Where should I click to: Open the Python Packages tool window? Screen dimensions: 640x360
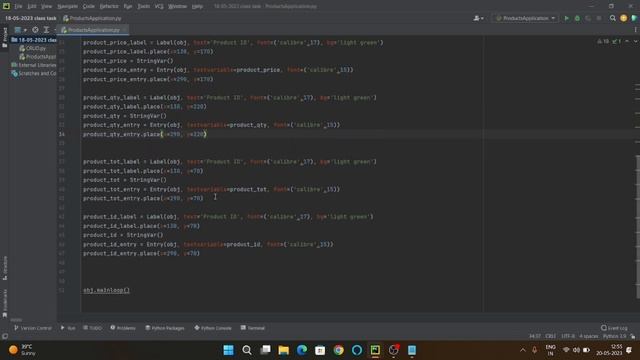pos(165,328)
